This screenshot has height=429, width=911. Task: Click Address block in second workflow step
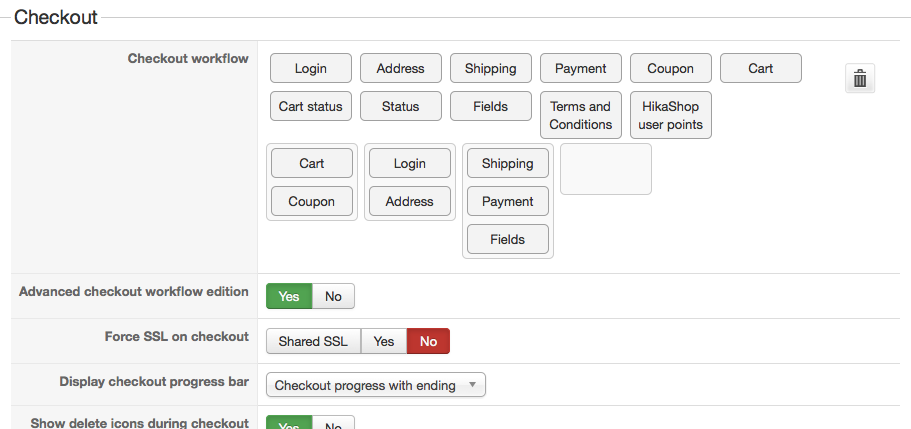click(410, 201)
